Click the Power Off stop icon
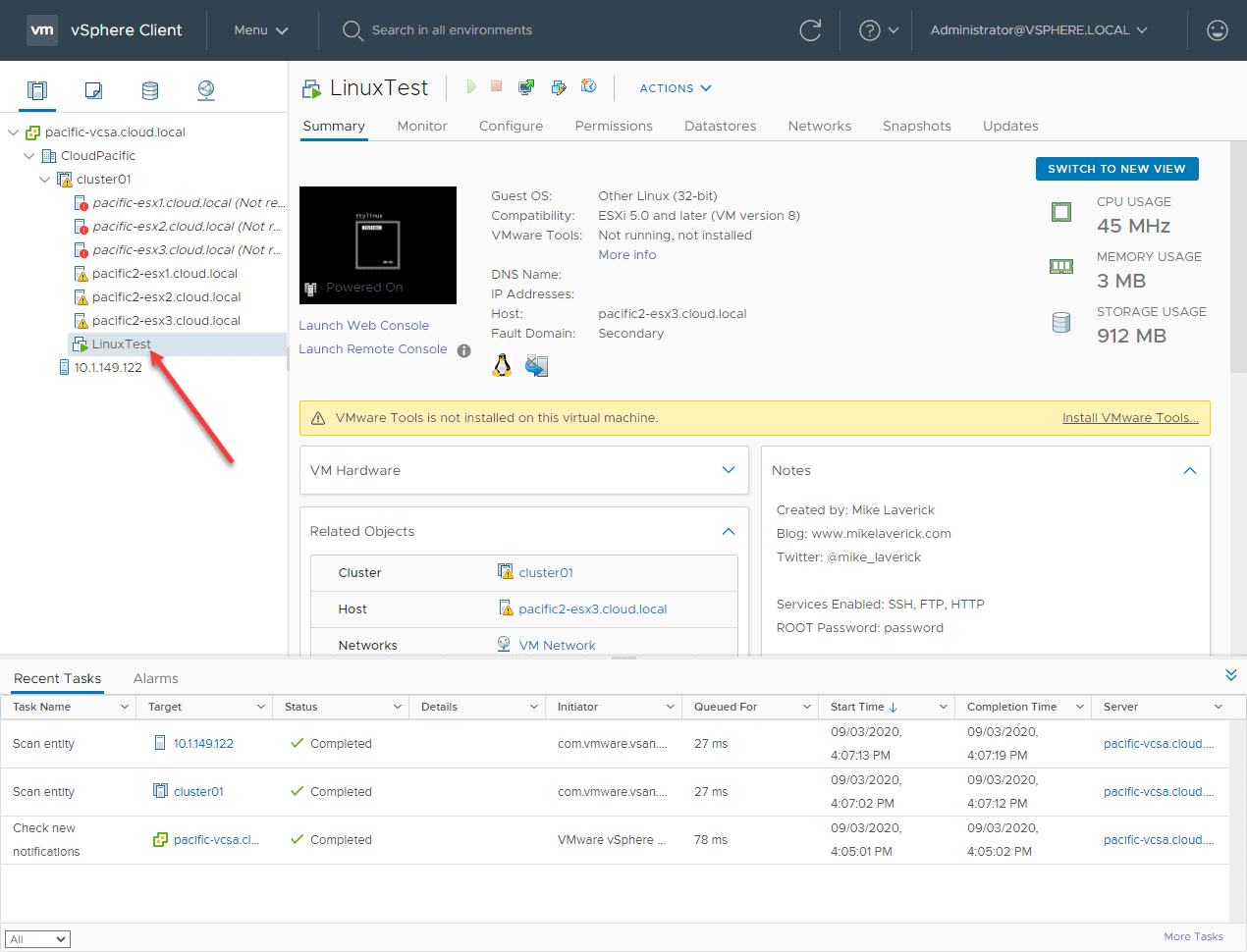Image resolution: width=1247 pixels, height=952 pixels. (x=497, y=87)
